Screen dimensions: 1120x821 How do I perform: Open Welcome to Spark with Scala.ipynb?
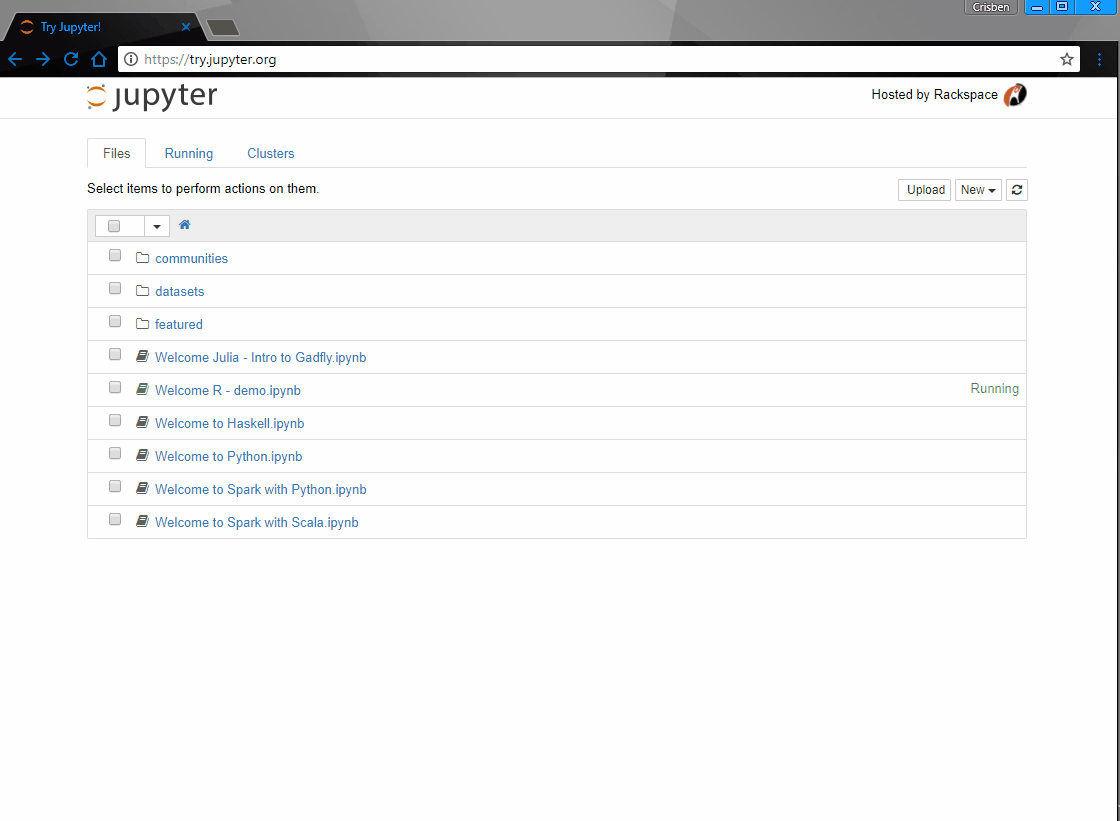(256, 523)
